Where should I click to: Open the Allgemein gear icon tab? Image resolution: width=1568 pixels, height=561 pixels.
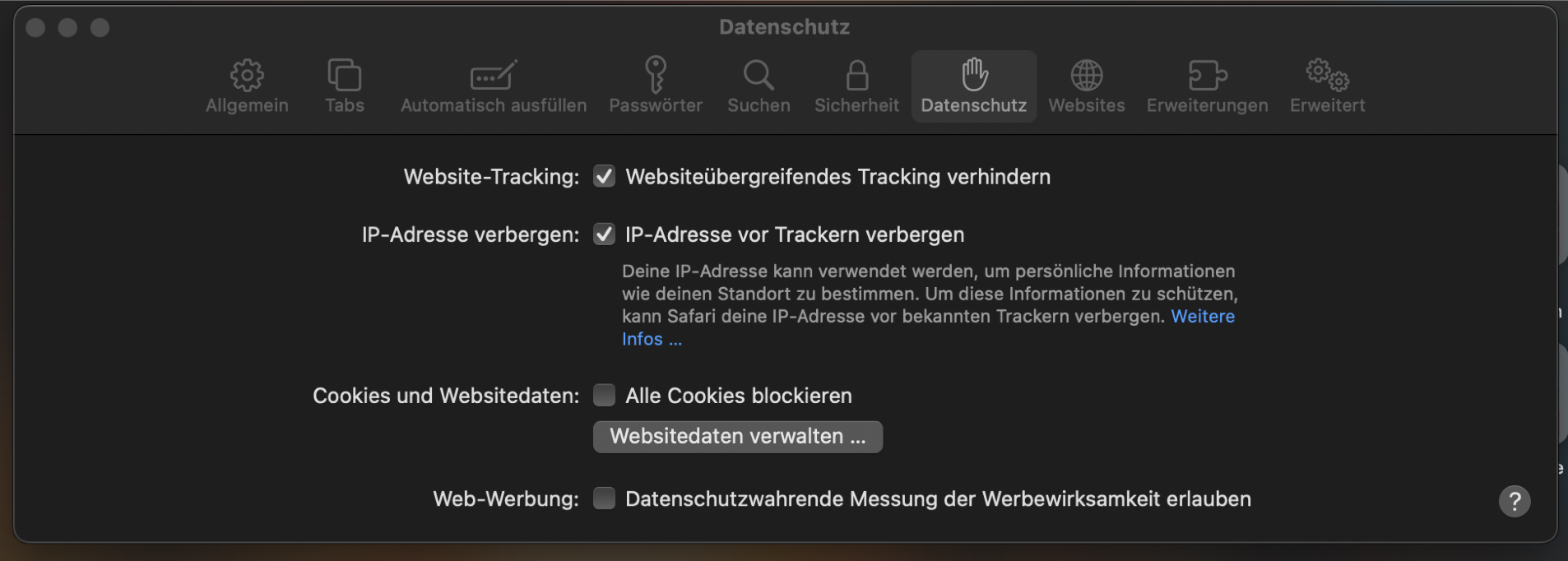pos(247,75)
